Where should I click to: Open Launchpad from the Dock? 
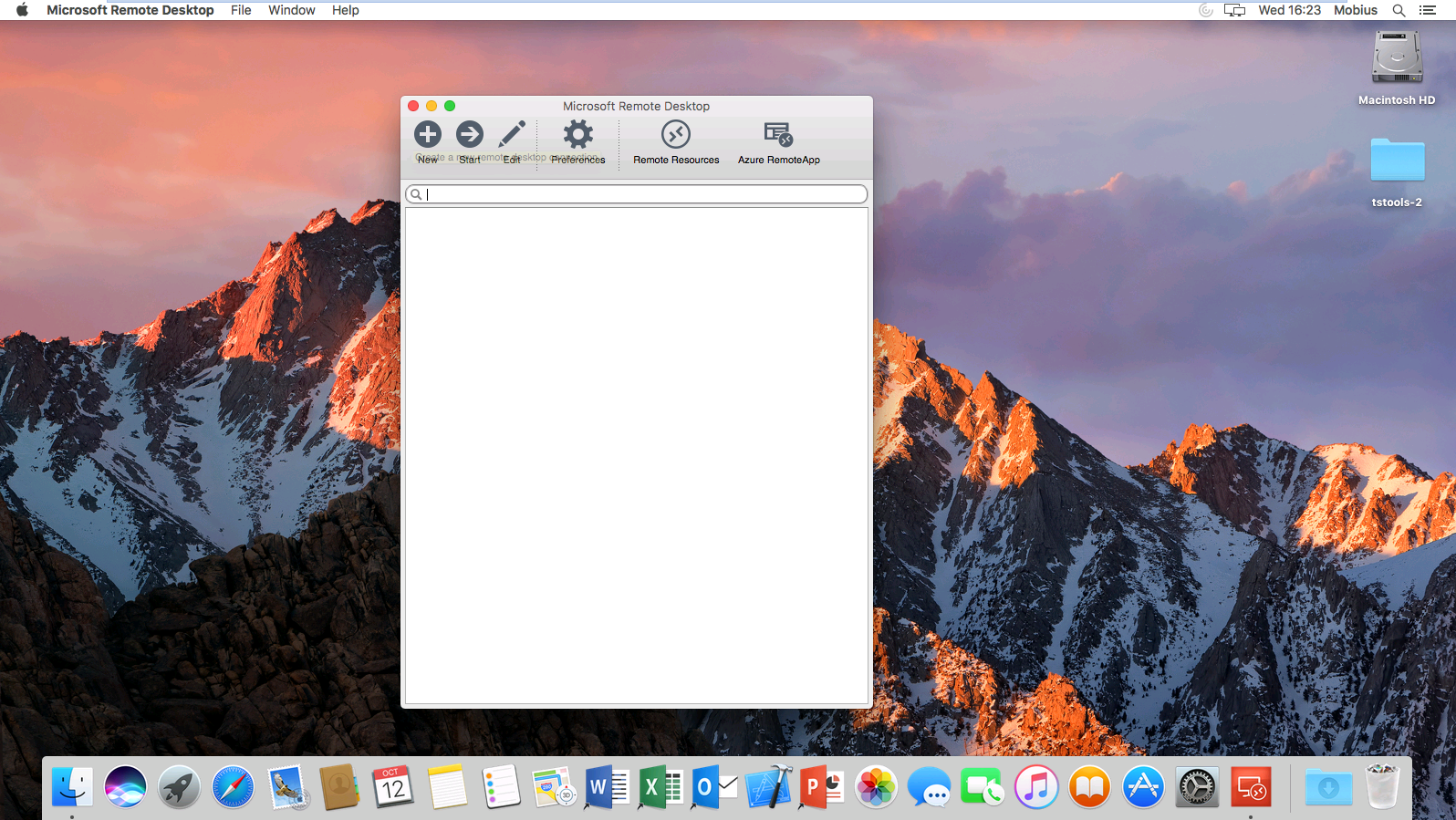179,786
